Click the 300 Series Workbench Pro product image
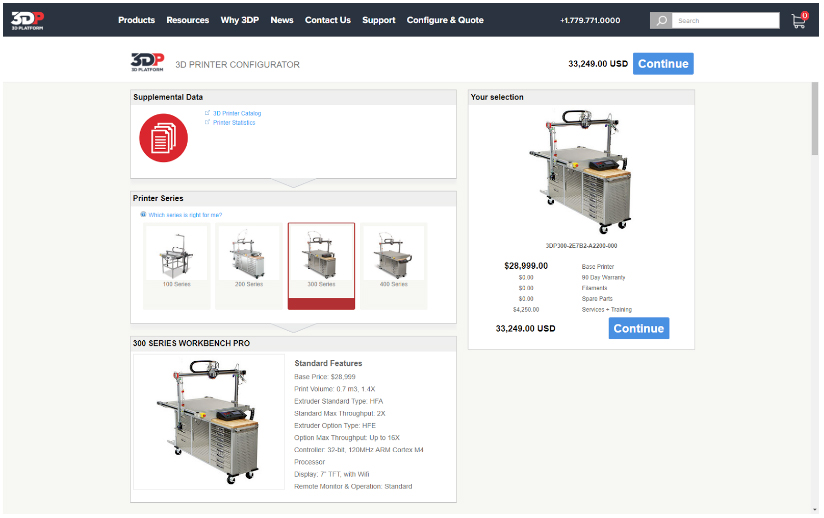824x518 pixels. (209, 422)
